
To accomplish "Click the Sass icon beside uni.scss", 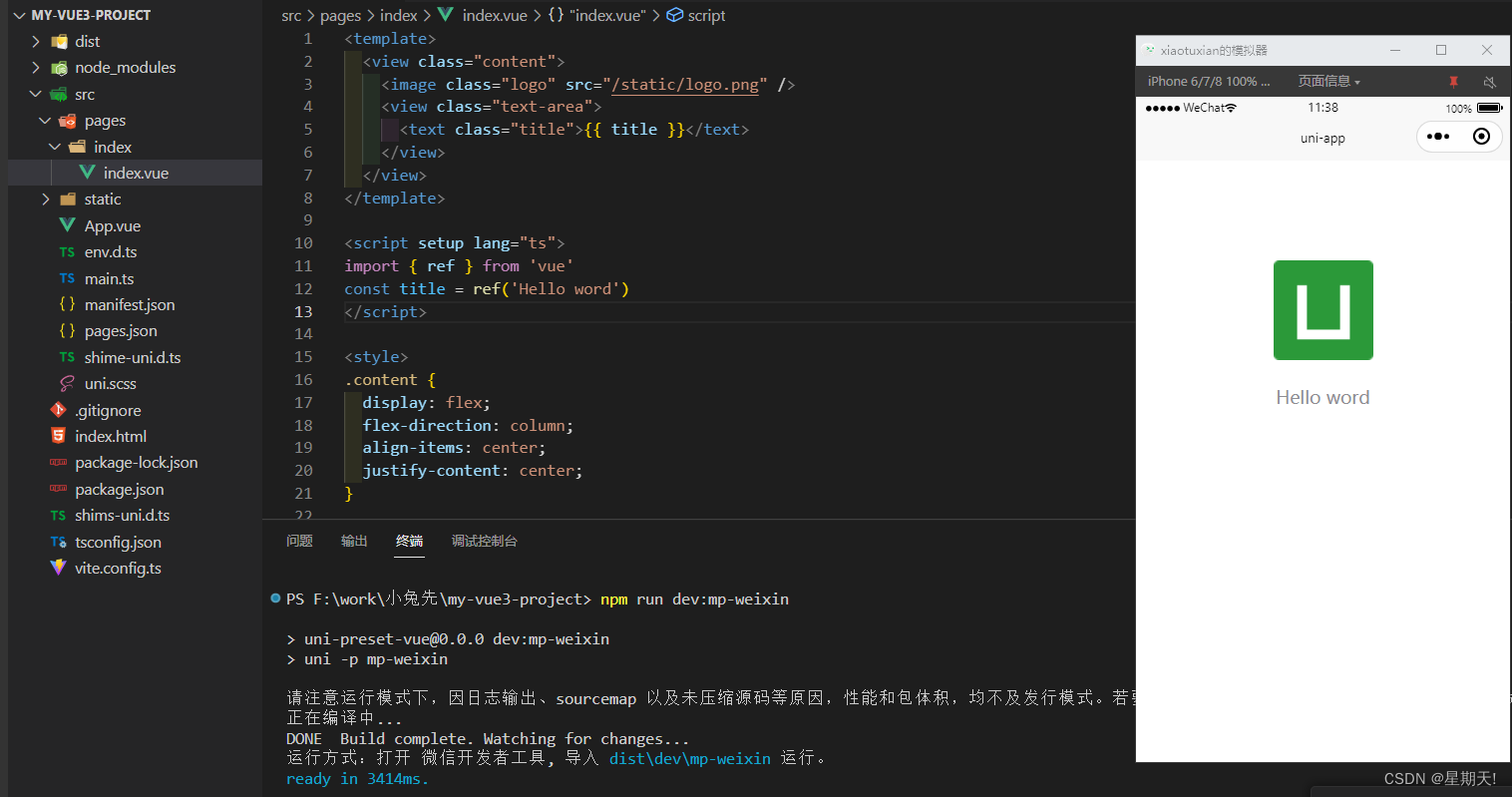I will tap(67, 383).
